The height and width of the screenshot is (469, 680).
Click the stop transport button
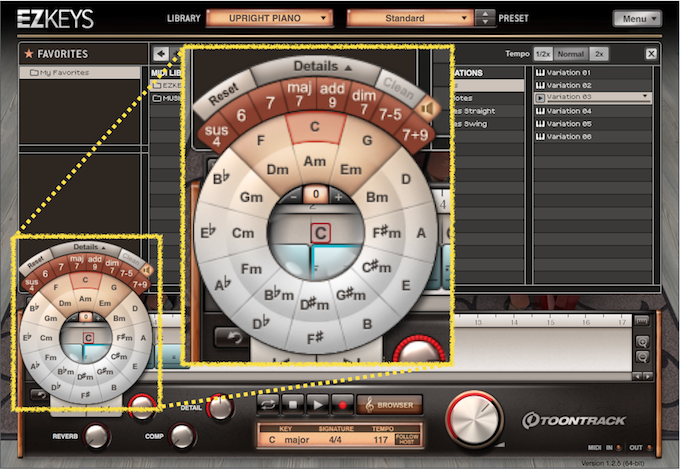click(293, 405)
